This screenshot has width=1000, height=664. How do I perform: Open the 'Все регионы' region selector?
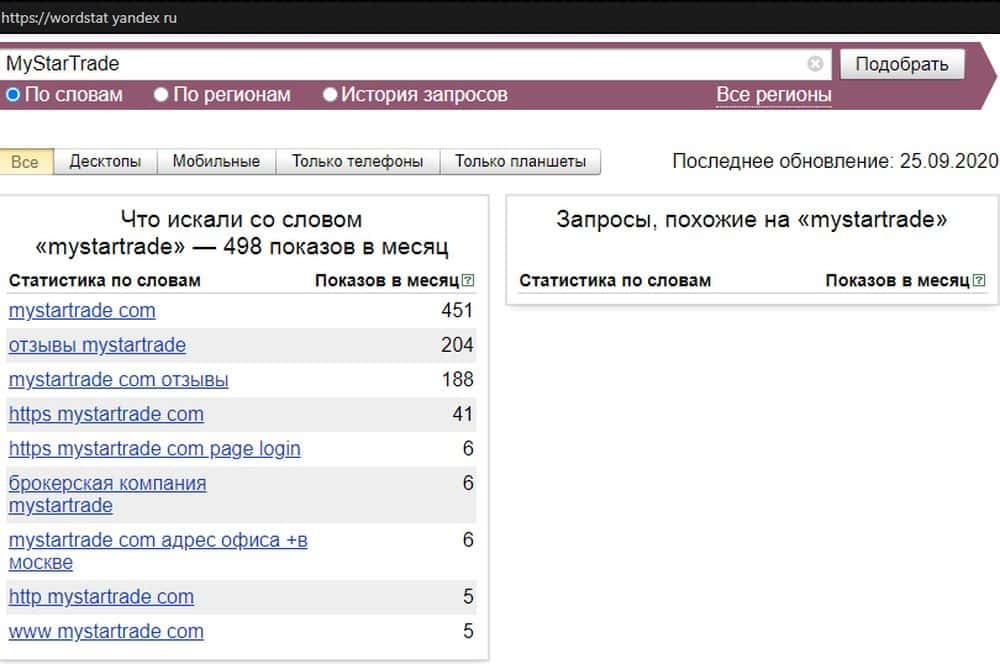[773, 95]
